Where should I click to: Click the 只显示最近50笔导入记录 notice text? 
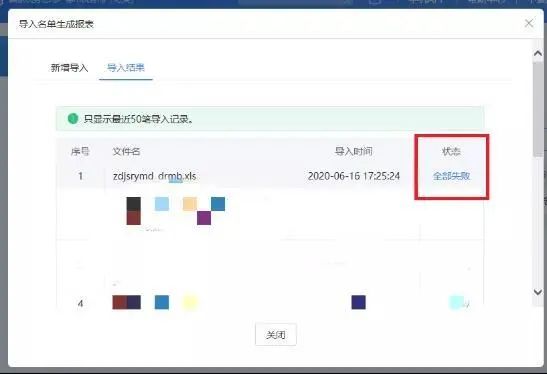tap(138, 119)
